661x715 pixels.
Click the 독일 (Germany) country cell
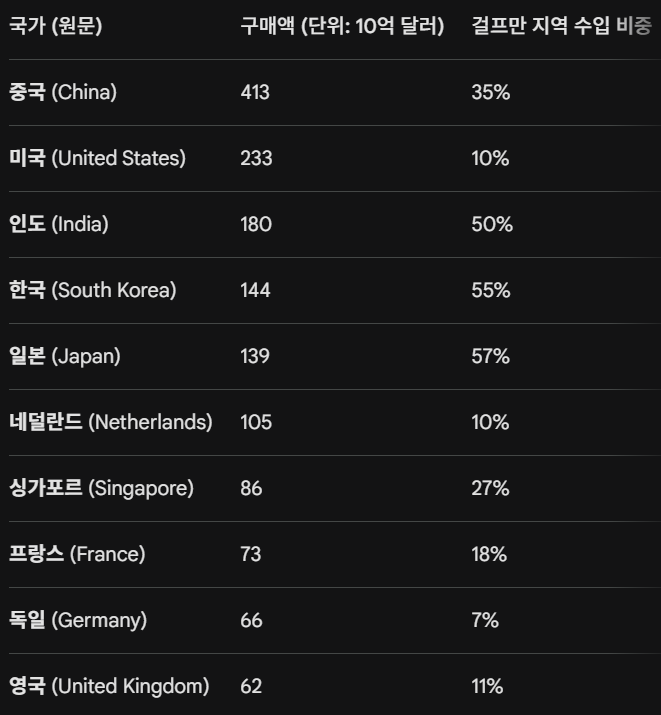[78, 620]
